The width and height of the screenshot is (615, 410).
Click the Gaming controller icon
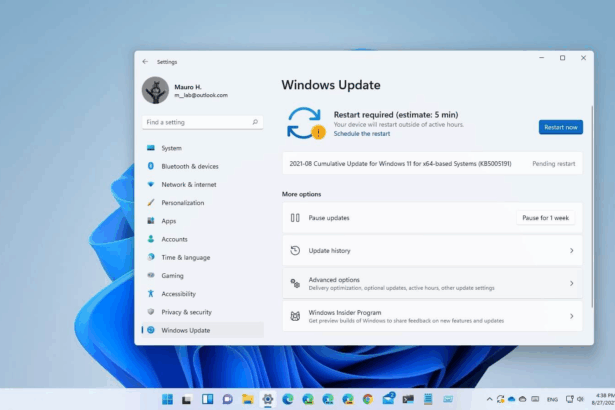pos(151,275)
